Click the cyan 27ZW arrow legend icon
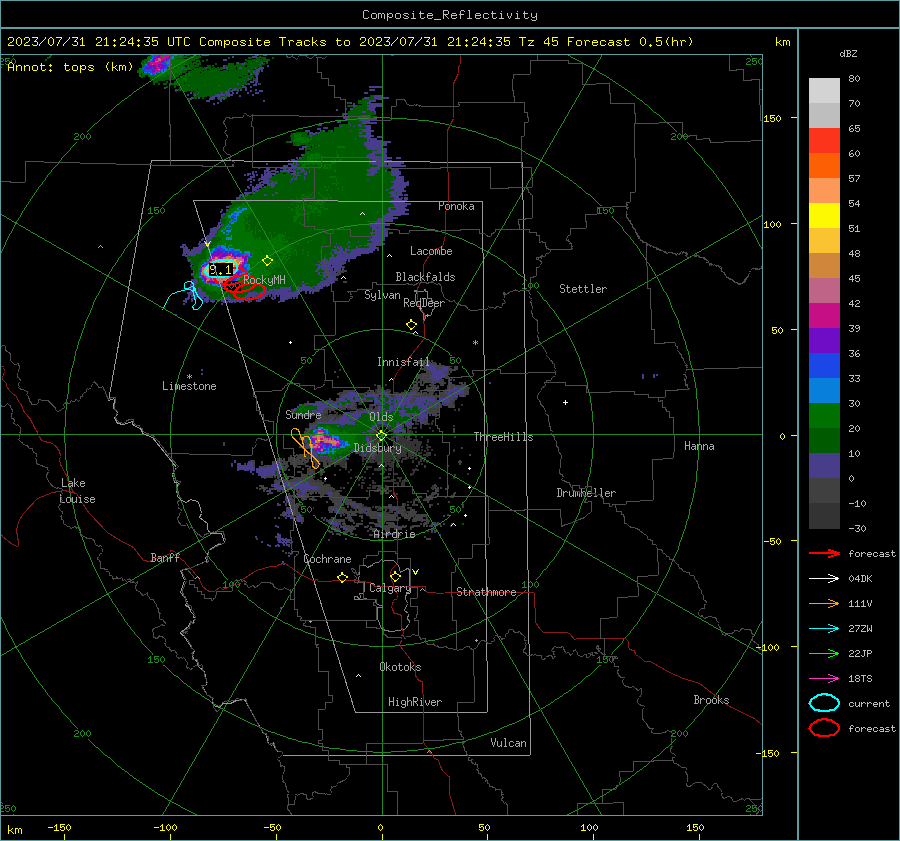Viewport: 900px width, 841px height. [824, 629]
